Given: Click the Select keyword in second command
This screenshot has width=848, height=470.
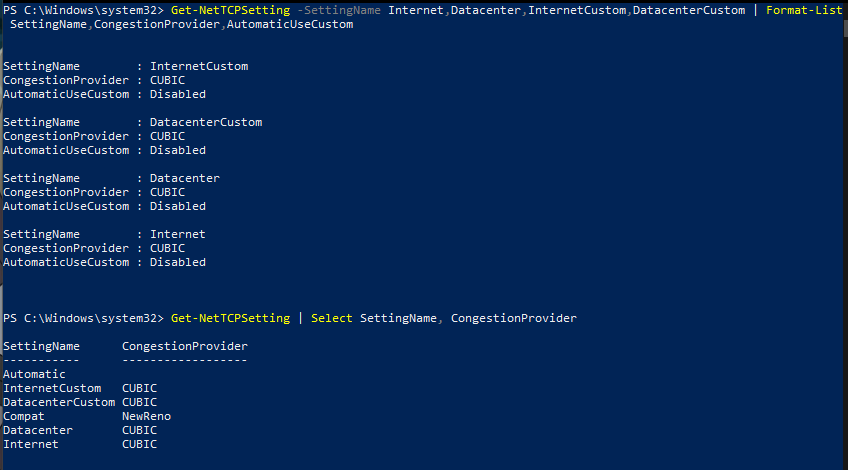Looking at the screenshot, I should coord(332,318).
